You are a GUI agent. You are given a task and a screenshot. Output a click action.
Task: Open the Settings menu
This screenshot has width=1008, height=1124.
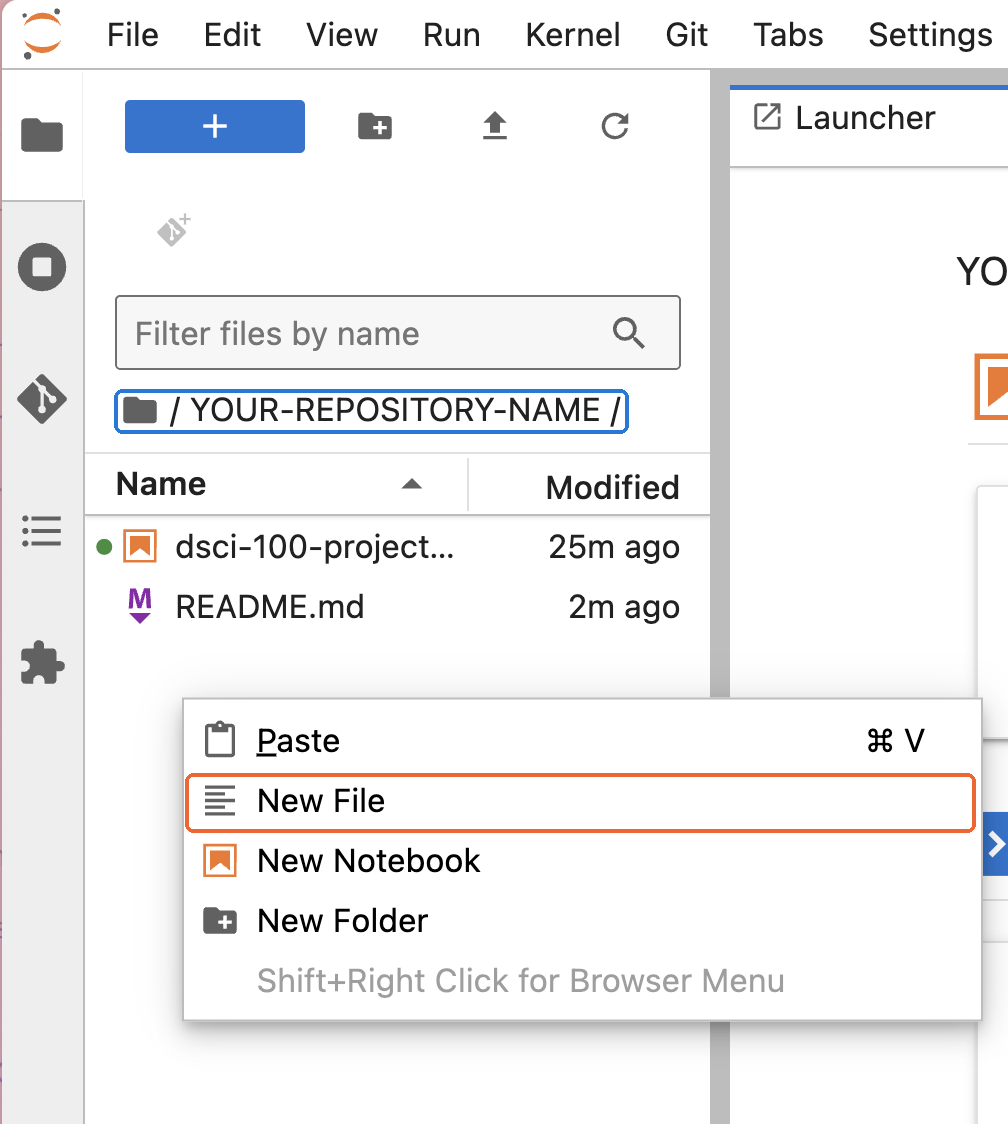[930, 34]
